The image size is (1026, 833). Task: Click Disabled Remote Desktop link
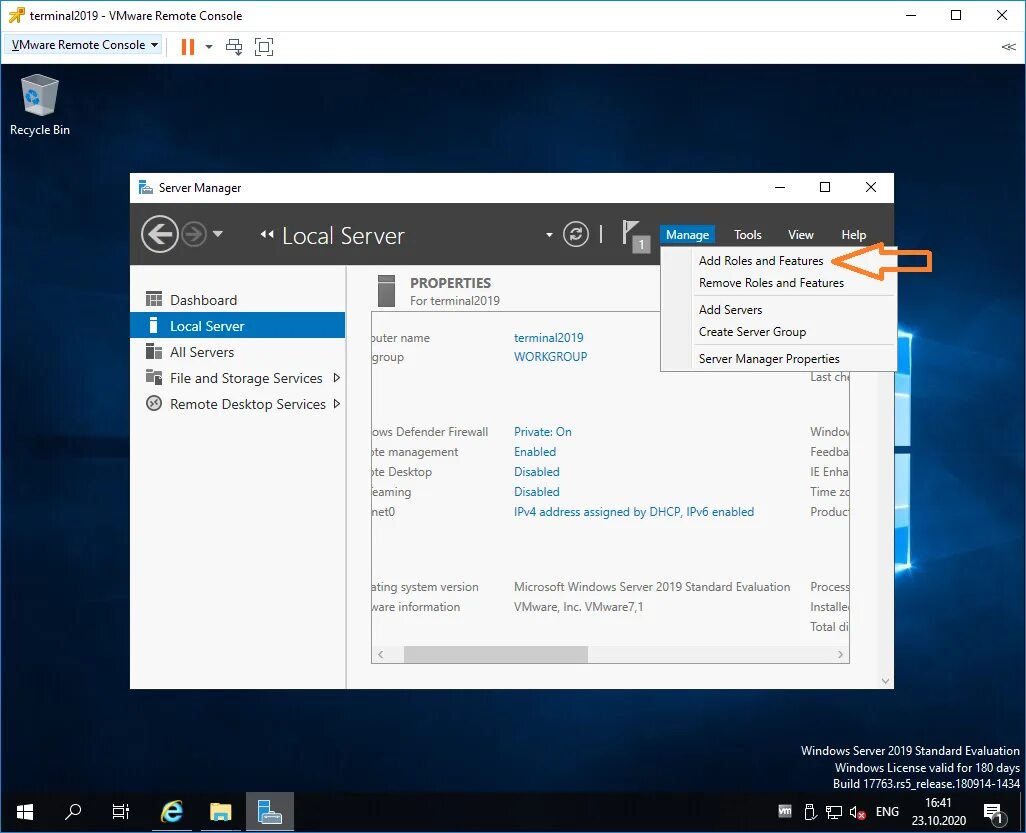click(x=537, y=472)
